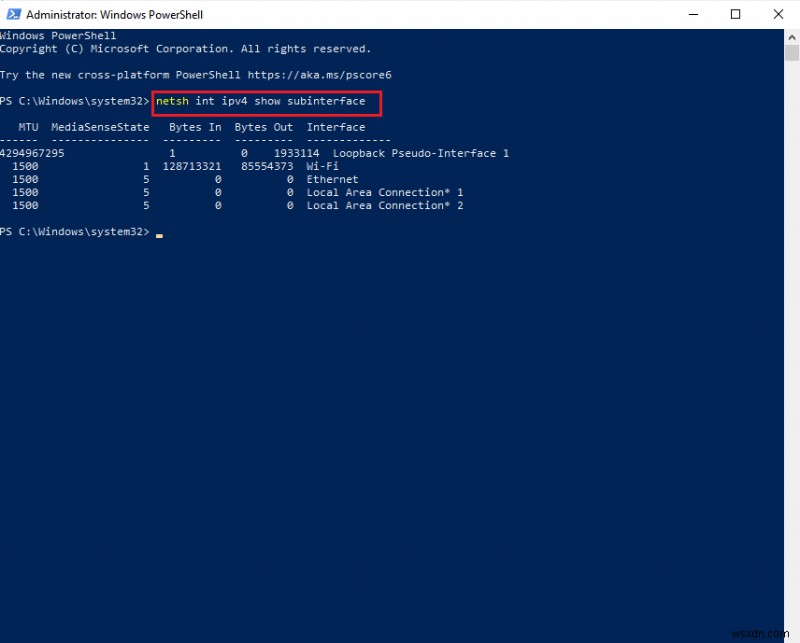The width and height of the screenshot is (800, 643).
Task: Click the 1500 MTU in Ethernet row
Action: pyautogui.click(x=26, y=180)
